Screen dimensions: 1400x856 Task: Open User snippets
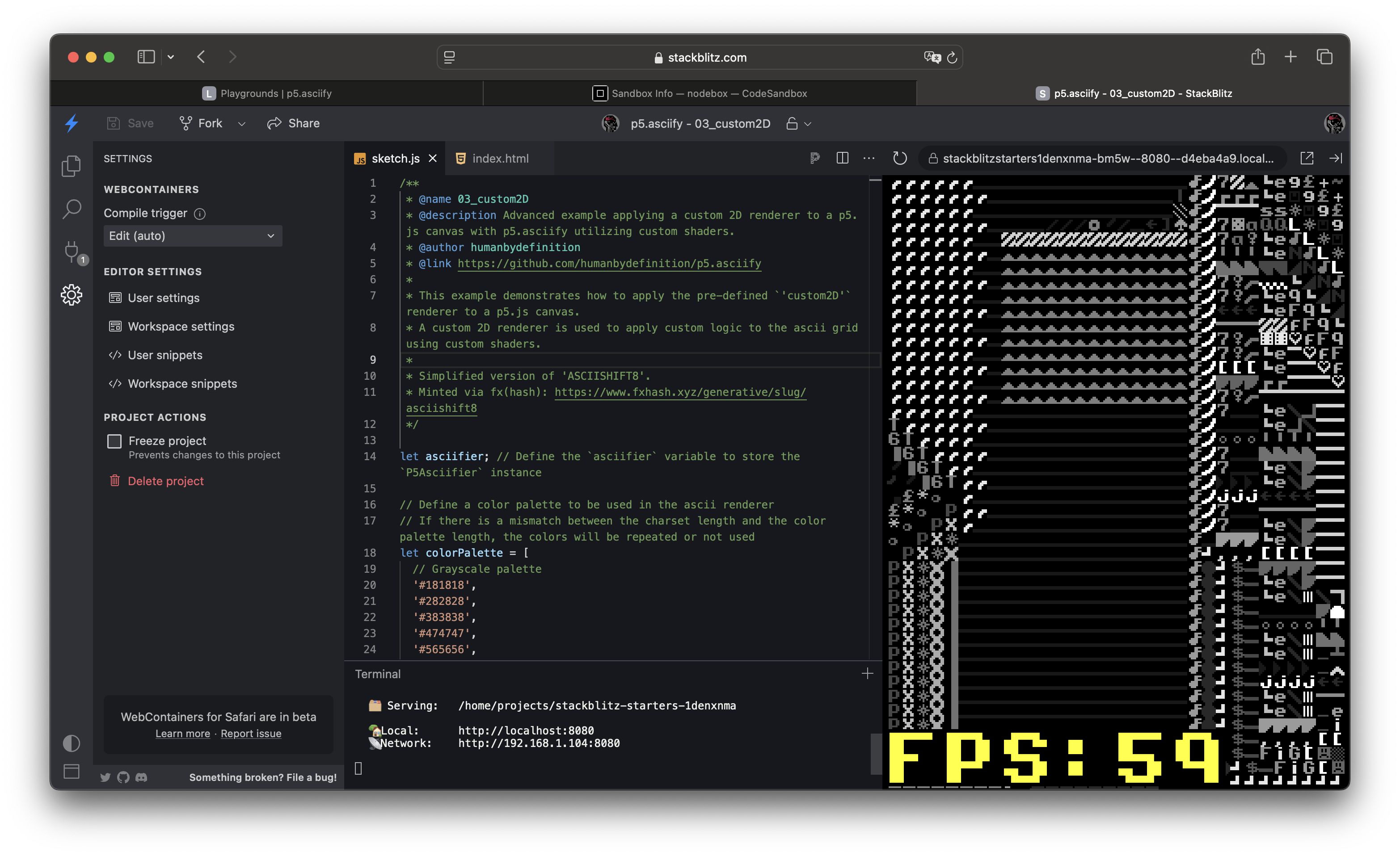click(x=156, y=355)
